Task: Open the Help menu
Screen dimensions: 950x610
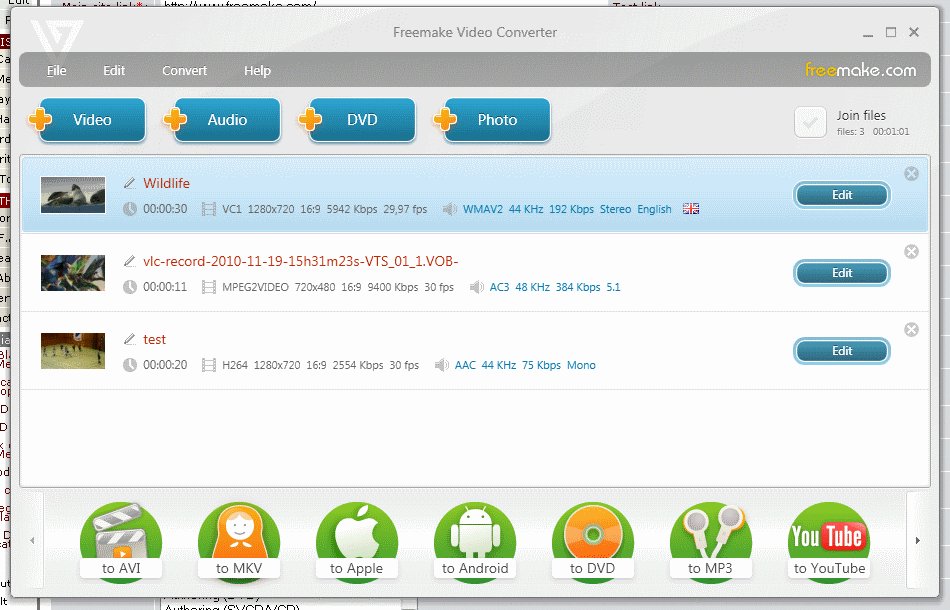Action: pos(257,70)
